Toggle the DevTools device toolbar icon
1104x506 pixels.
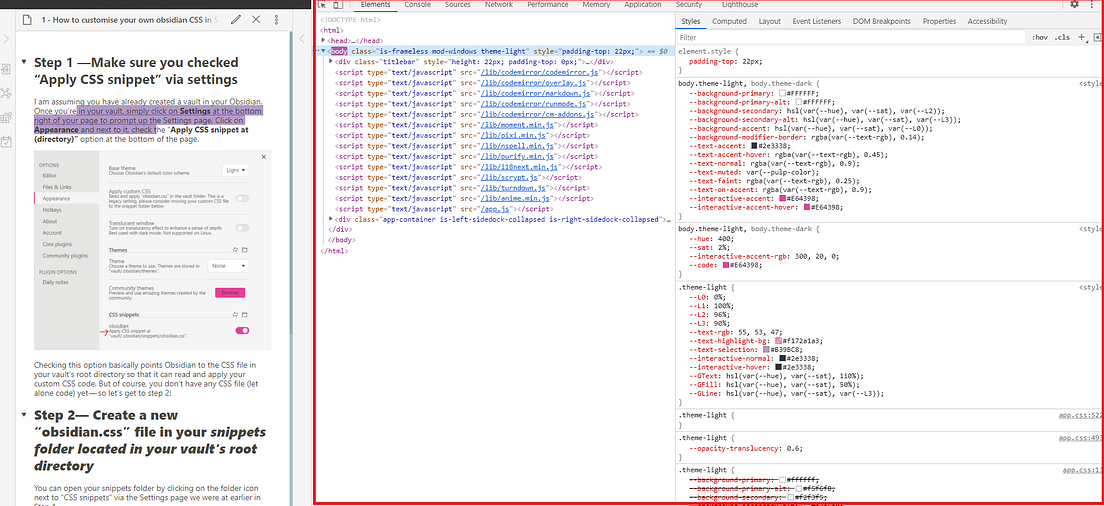(x=337, y=5)
